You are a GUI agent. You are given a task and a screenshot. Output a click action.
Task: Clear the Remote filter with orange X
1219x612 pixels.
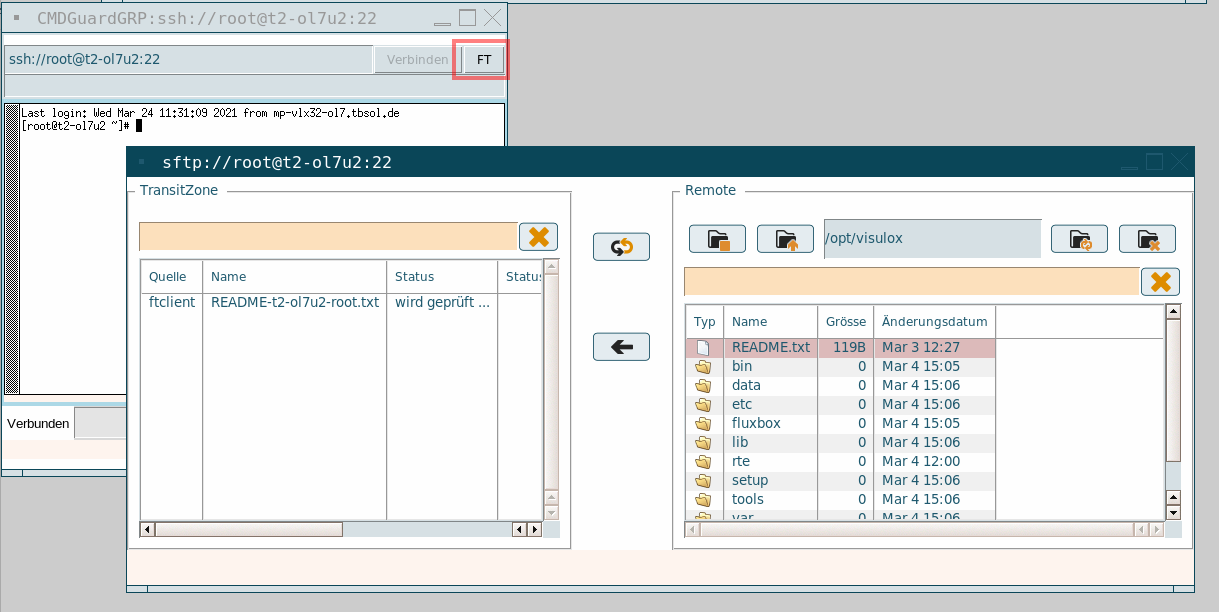[x=1160, y=282]
